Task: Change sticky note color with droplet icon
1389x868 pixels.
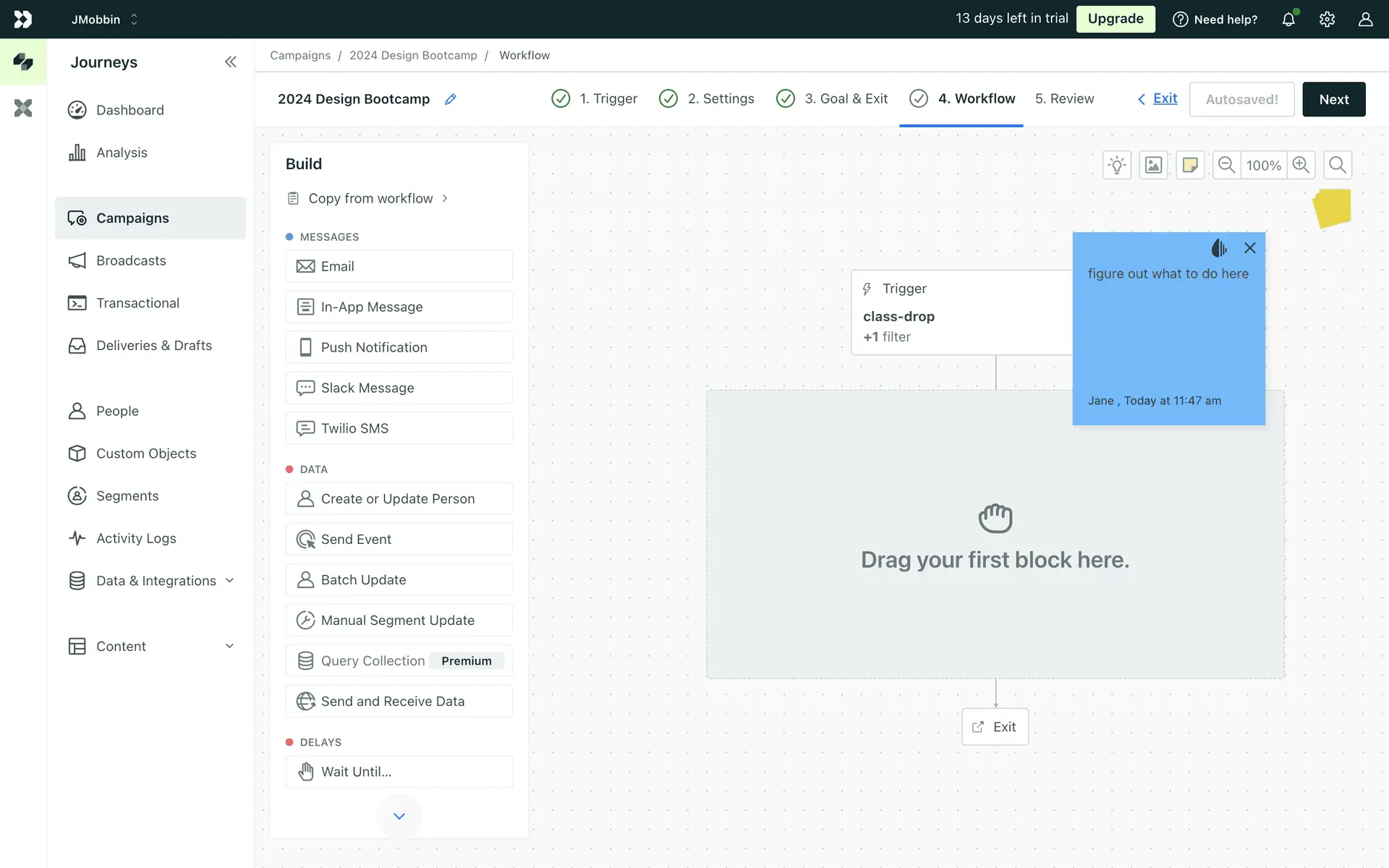Action: 1219,248
